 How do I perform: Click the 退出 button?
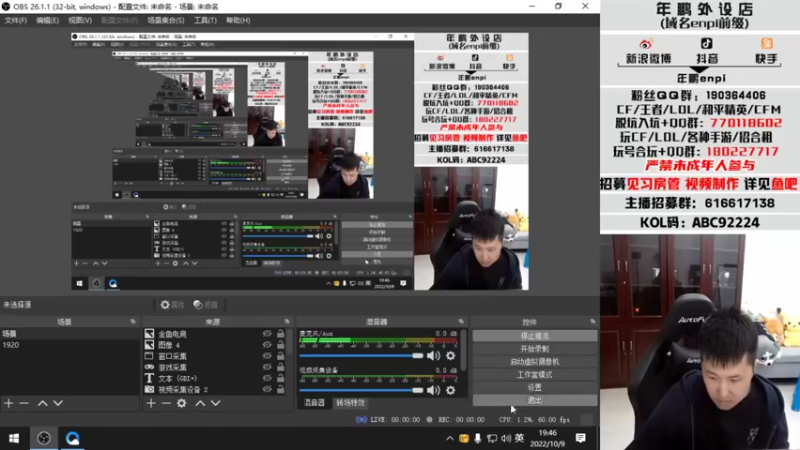click(535, 401)
